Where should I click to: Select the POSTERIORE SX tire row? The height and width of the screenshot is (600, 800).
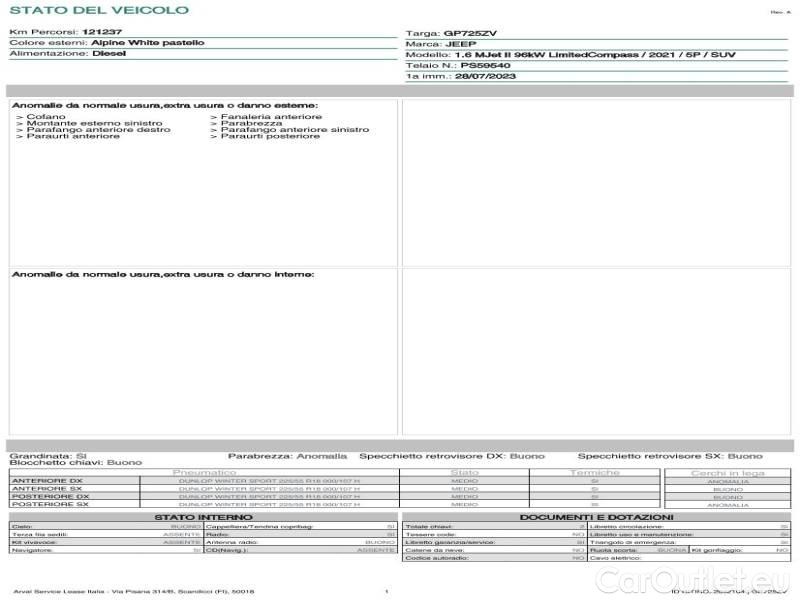pyautogui.click(x=50, y=505)
